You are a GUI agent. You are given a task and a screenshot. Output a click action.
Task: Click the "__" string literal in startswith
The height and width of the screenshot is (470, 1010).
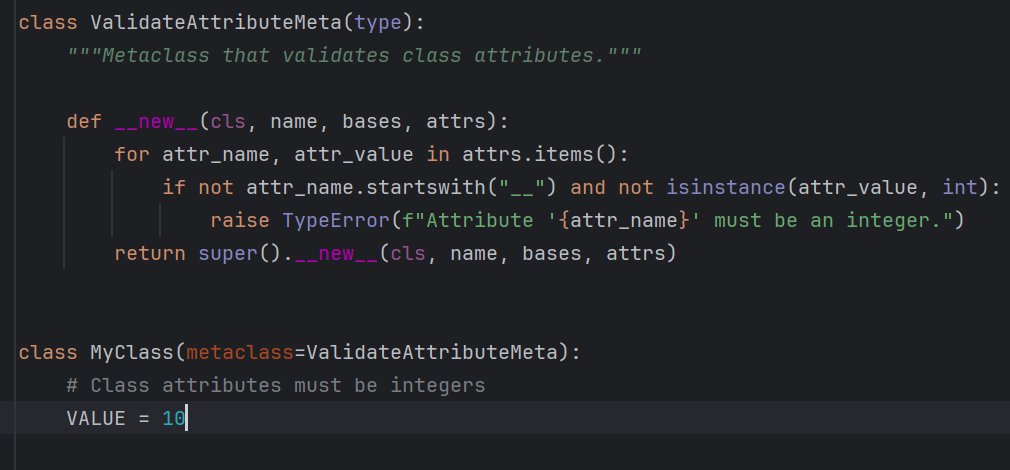coord(521,187)
